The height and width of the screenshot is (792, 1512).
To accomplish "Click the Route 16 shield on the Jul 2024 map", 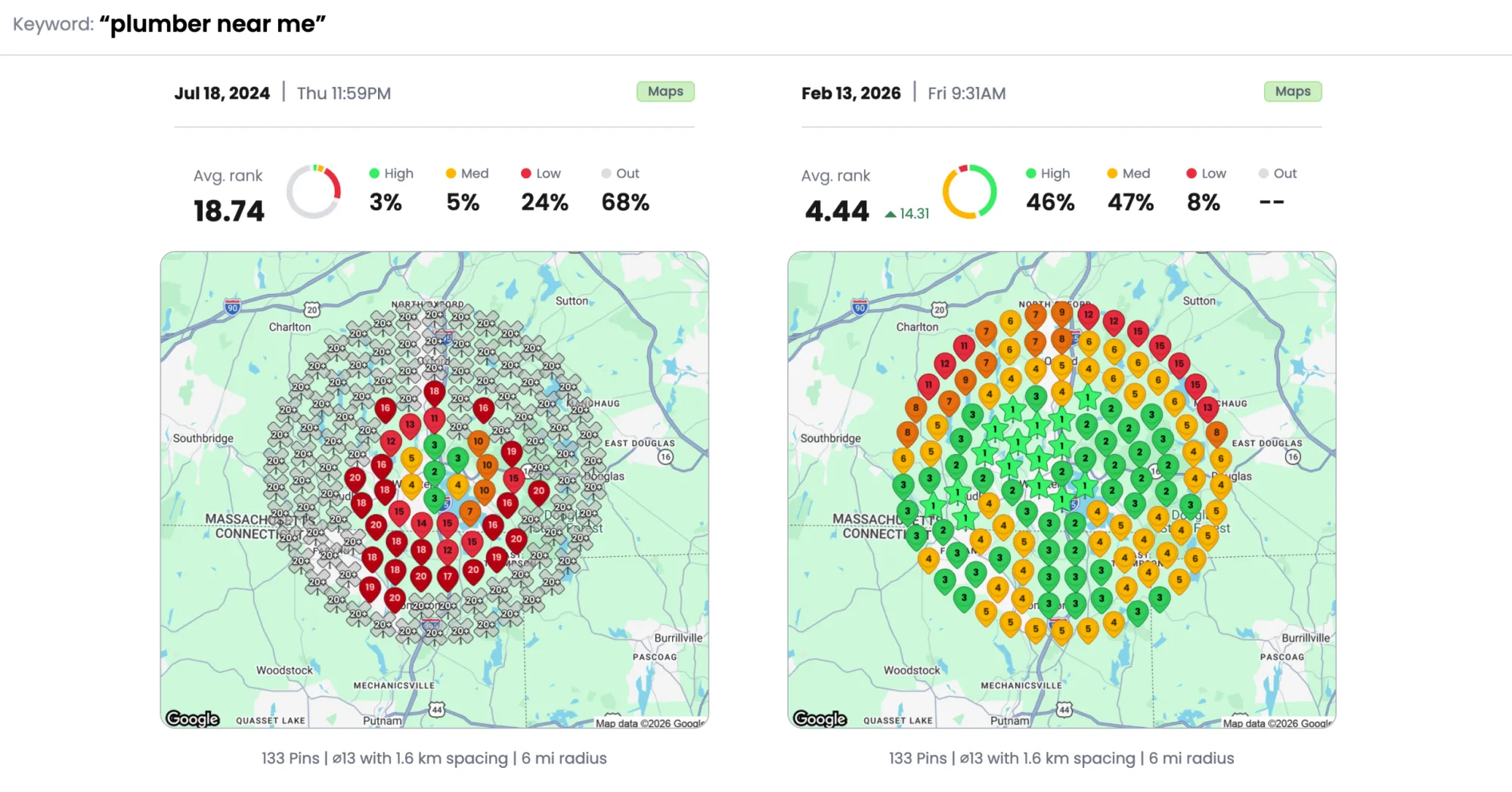I will pyautogui.click(x=665, y=456).
